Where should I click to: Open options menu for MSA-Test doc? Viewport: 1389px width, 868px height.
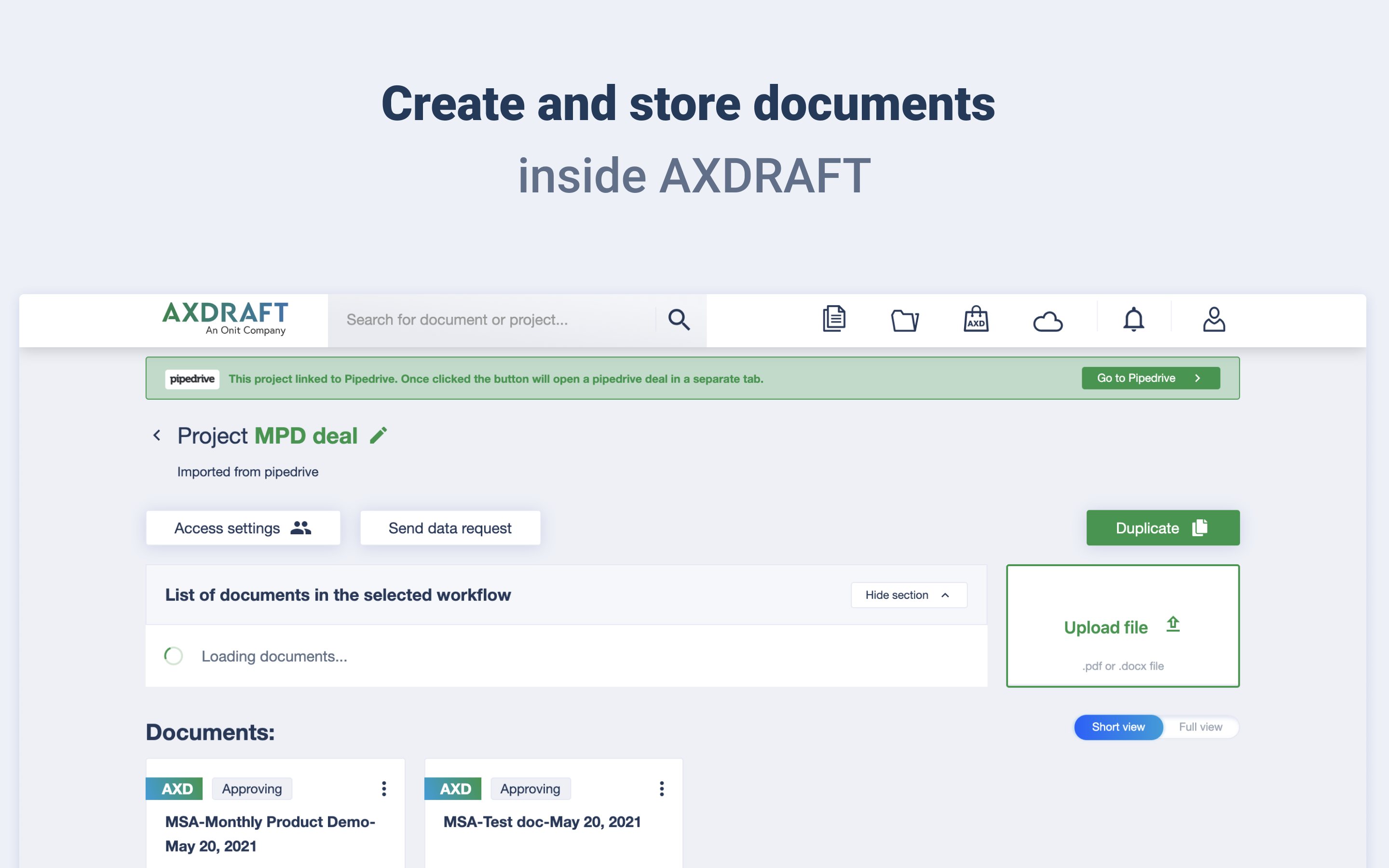click(662, 789)
